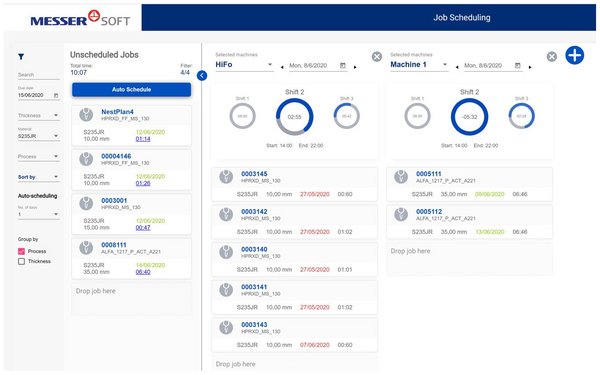Select the Shift 2 progress ring for HiFo
This screenshot has width=600, height=375.
click(x=295, y=117)
